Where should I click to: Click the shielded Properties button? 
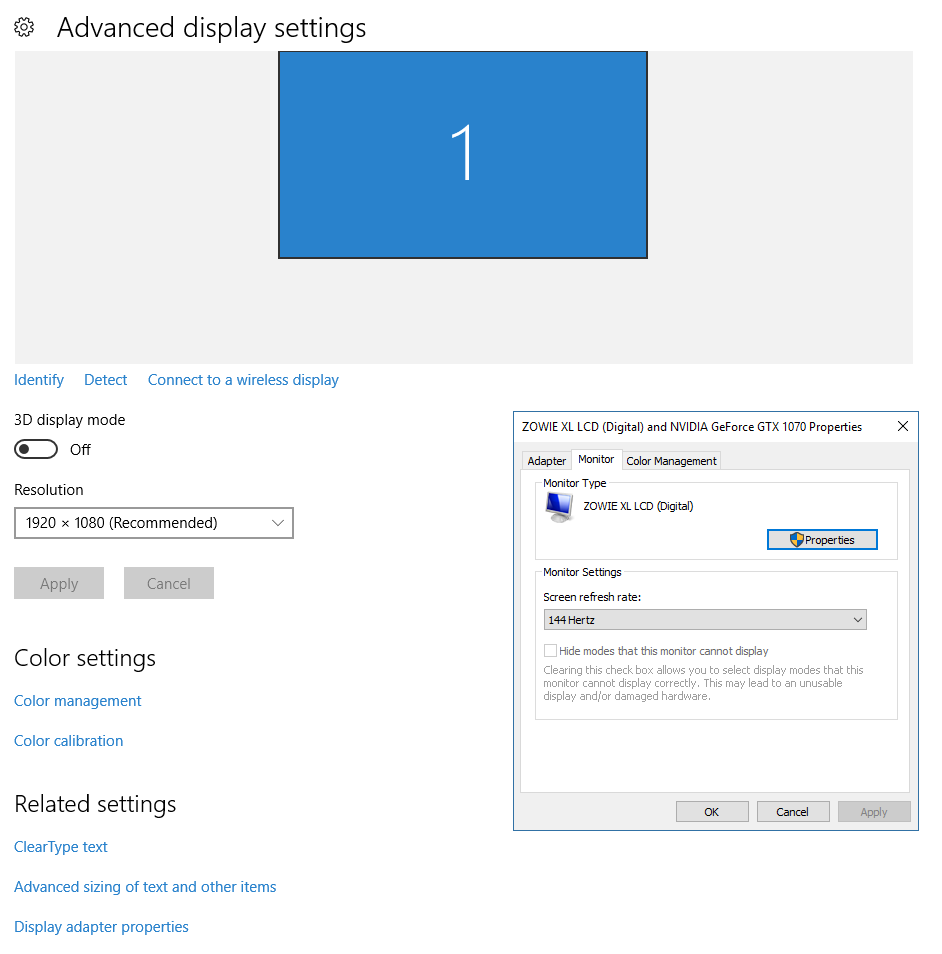[822, 540]
